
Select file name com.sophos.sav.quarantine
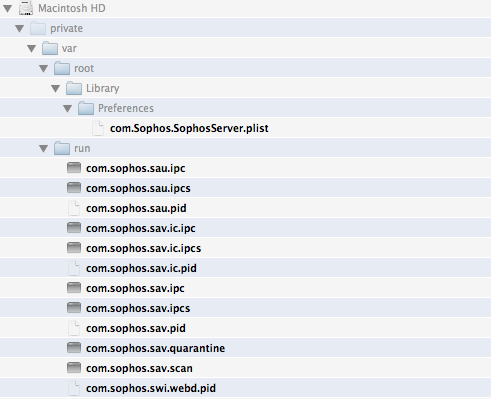155,349
